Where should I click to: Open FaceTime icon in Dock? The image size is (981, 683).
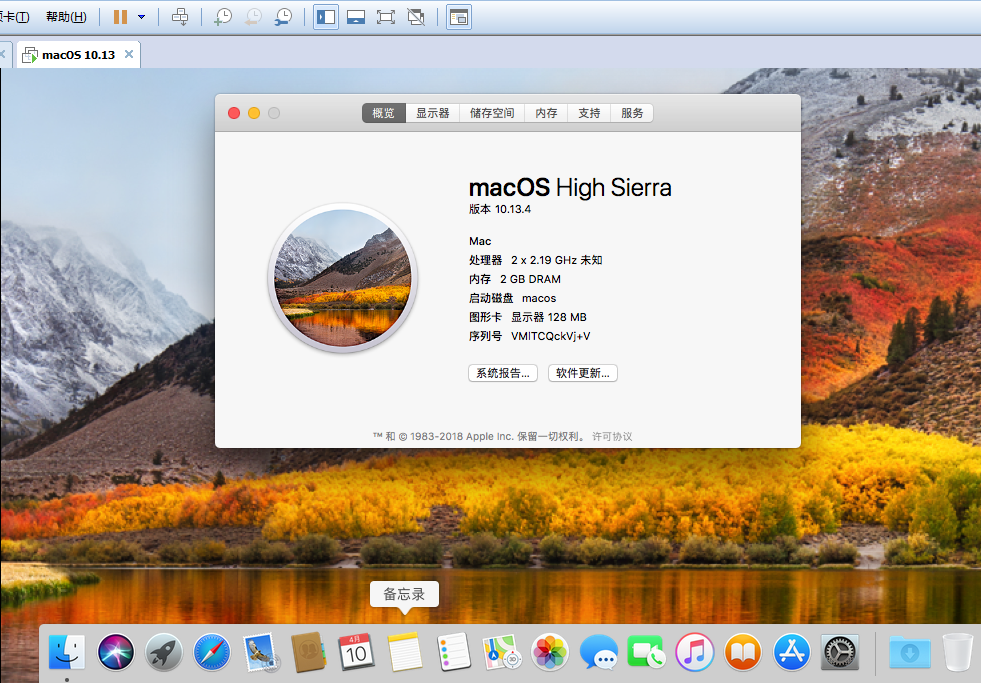(646, 652)
